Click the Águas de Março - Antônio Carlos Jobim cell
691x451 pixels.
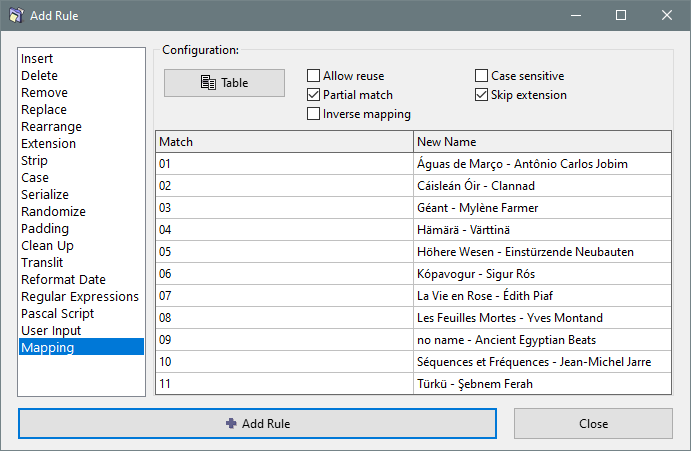[542, 164]
